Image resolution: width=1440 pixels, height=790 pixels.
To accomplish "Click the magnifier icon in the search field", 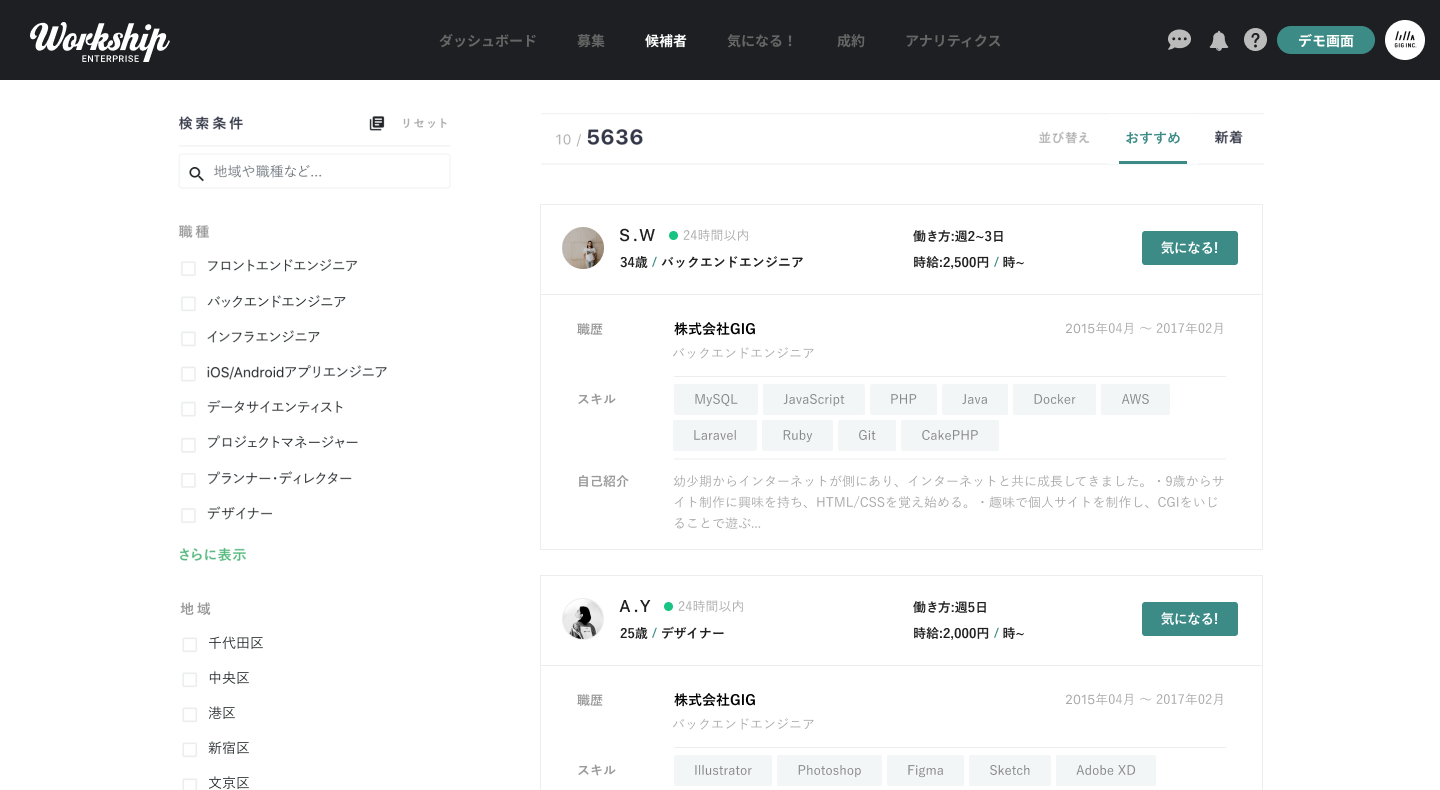I will pos(196,173).
